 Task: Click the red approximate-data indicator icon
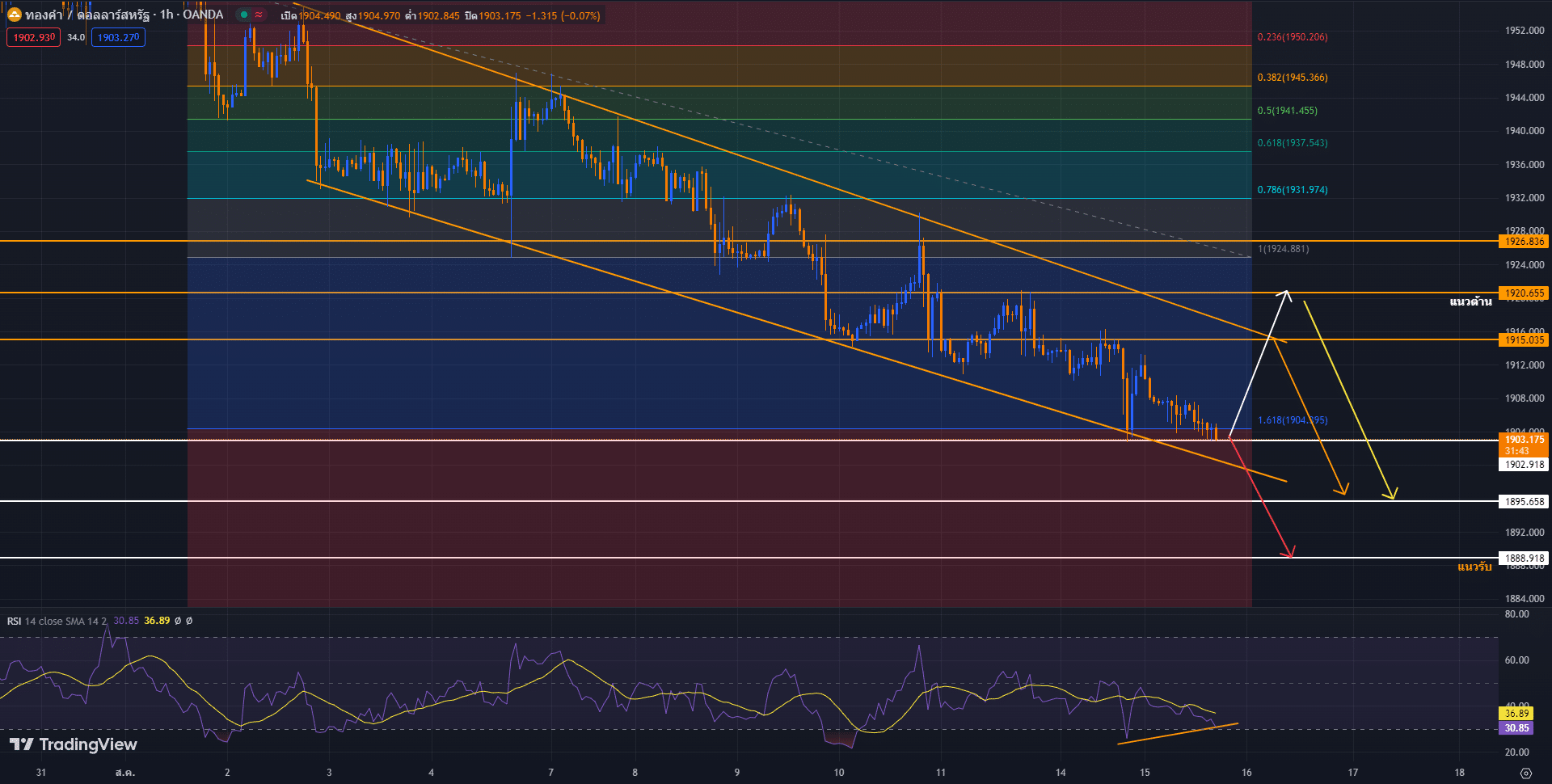(x=259, y=15)
